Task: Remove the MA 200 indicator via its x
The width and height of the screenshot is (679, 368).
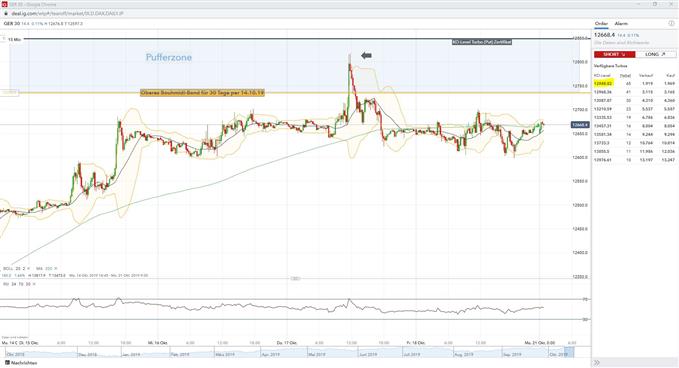Action: click(55, 268)
